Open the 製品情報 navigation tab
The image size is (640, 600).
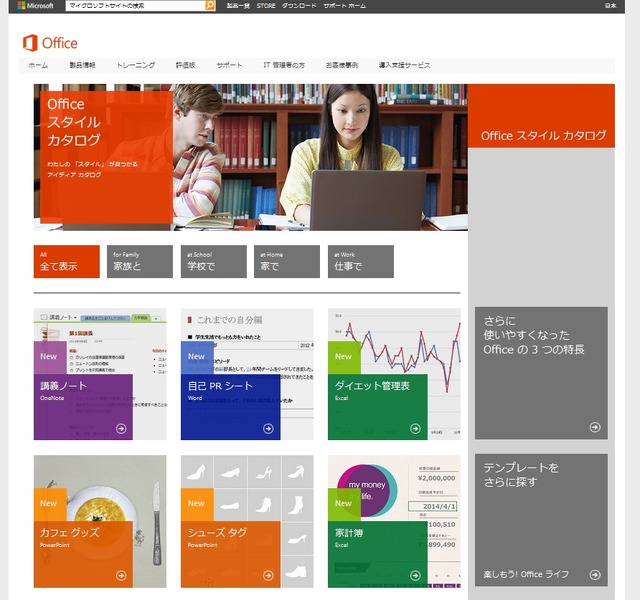pyautogui.click(x=82, y=65)
